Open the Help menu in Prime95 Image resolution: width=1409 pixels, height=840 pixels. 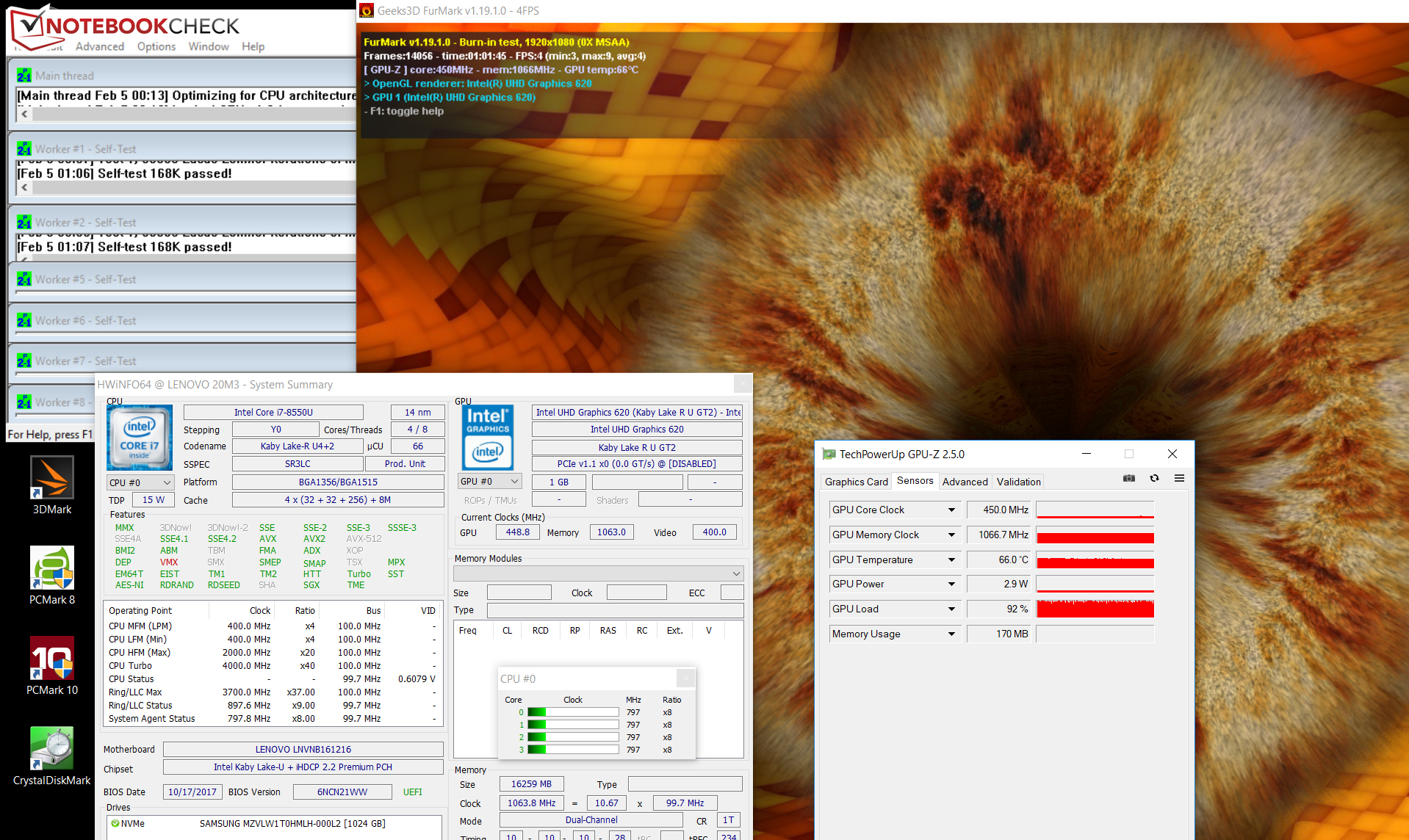pyautogui.click(x=253, y=46)
